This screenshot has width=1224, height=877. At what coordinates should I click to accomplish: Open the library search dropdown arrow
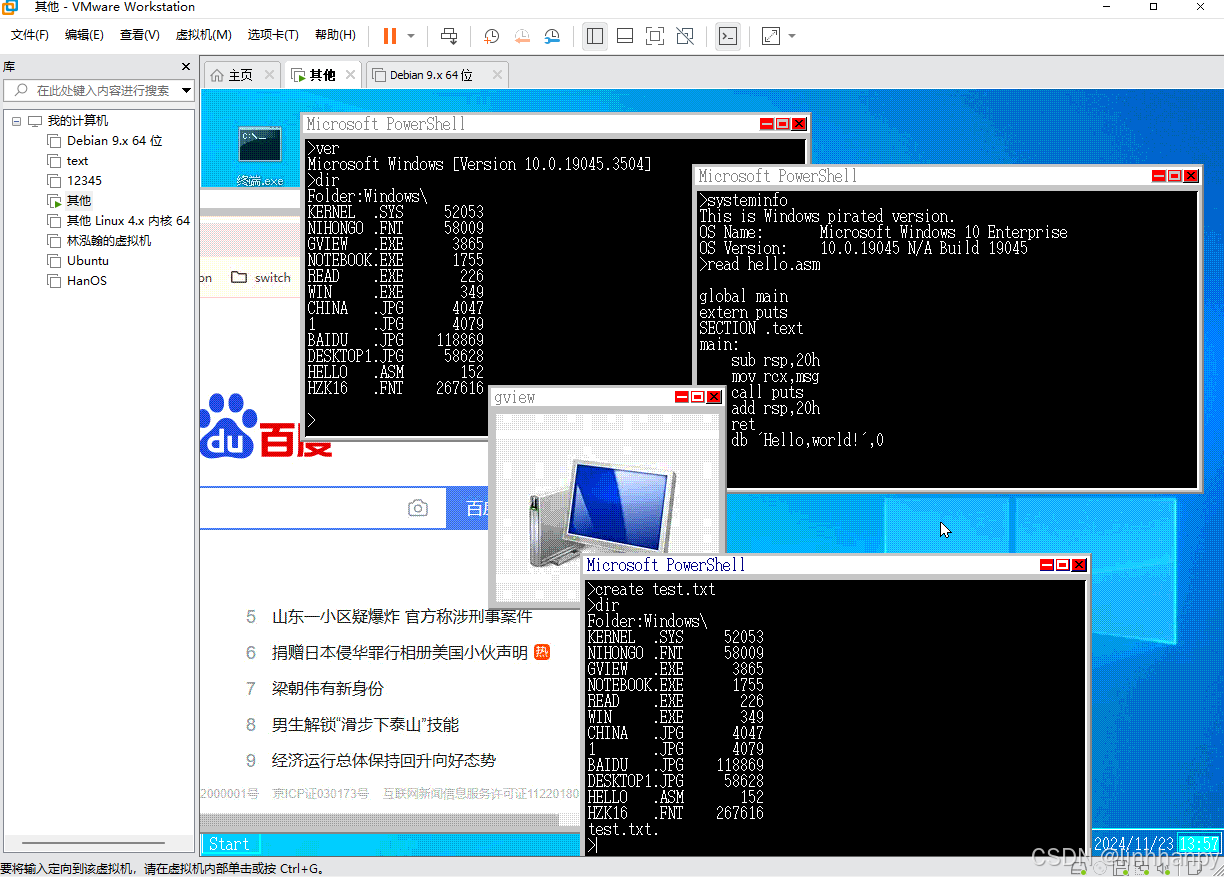point(186,90)
